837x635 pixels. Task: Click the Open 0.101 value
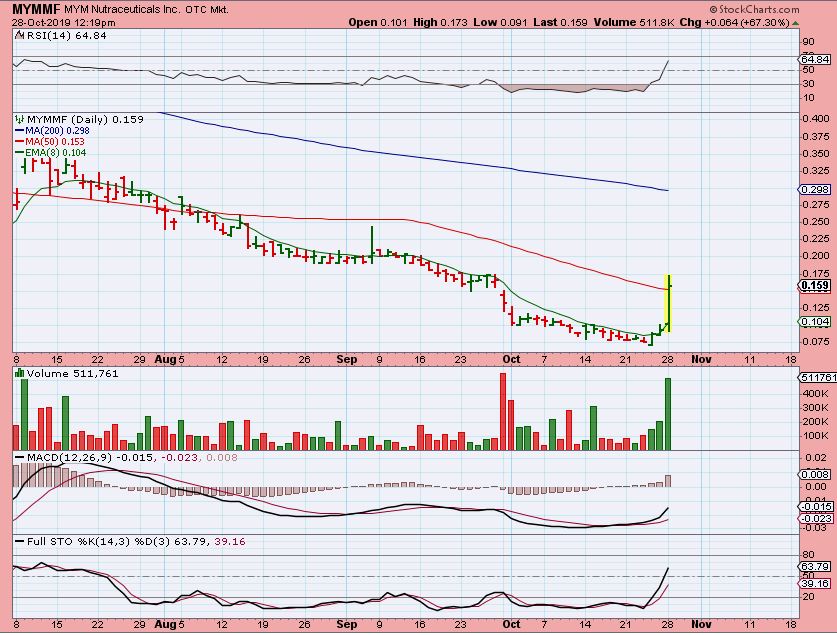378,22
